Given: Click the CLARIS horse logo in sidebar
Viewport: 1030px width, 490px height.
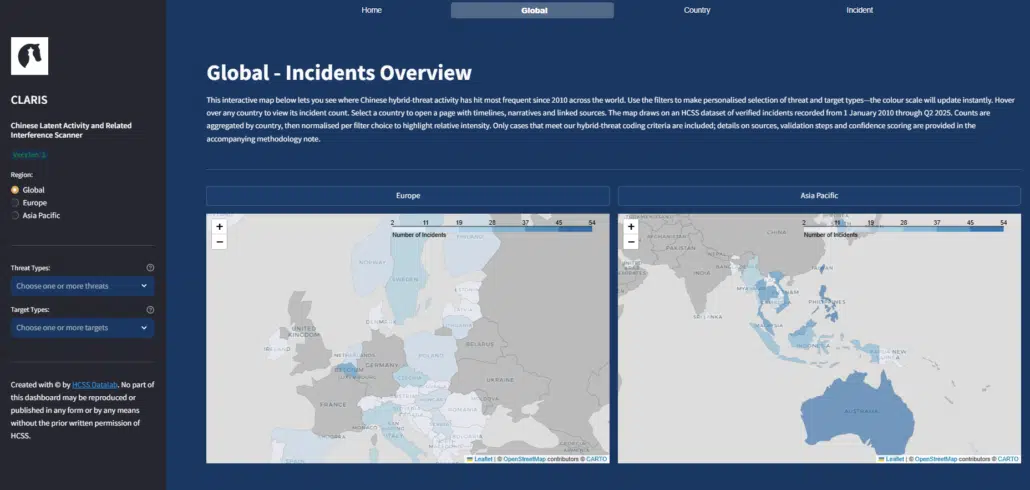Looking at the screenshot, I should coord(29,56).
